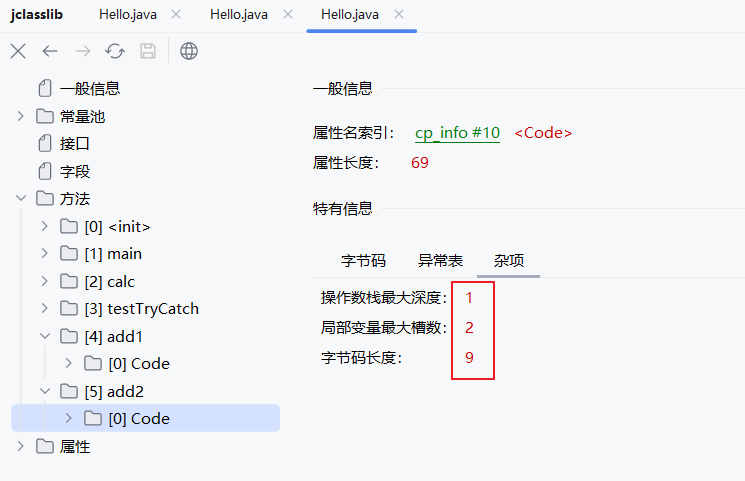The width and height of the screenshot is (745, 481).
Task: Close the active third Hello.java tab
Action: 399,14
